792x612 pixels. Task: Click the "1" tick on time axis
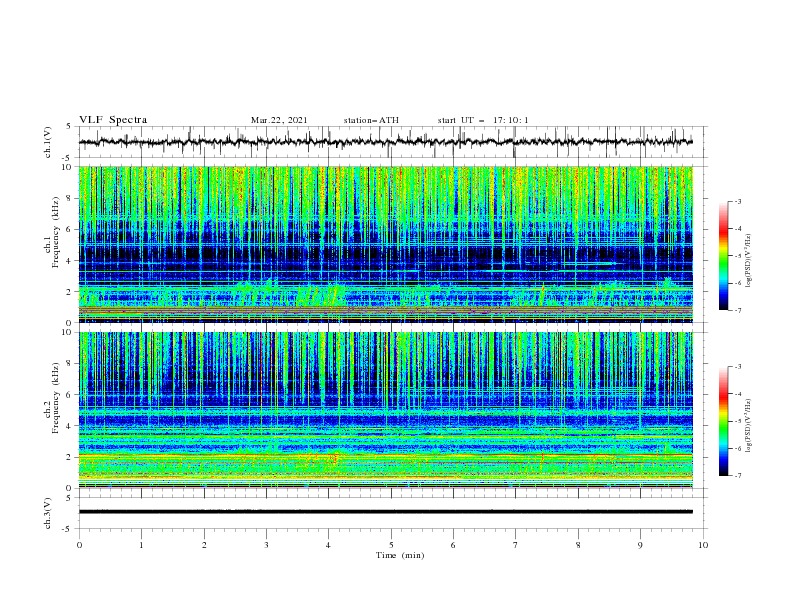(x=141, y=545)
